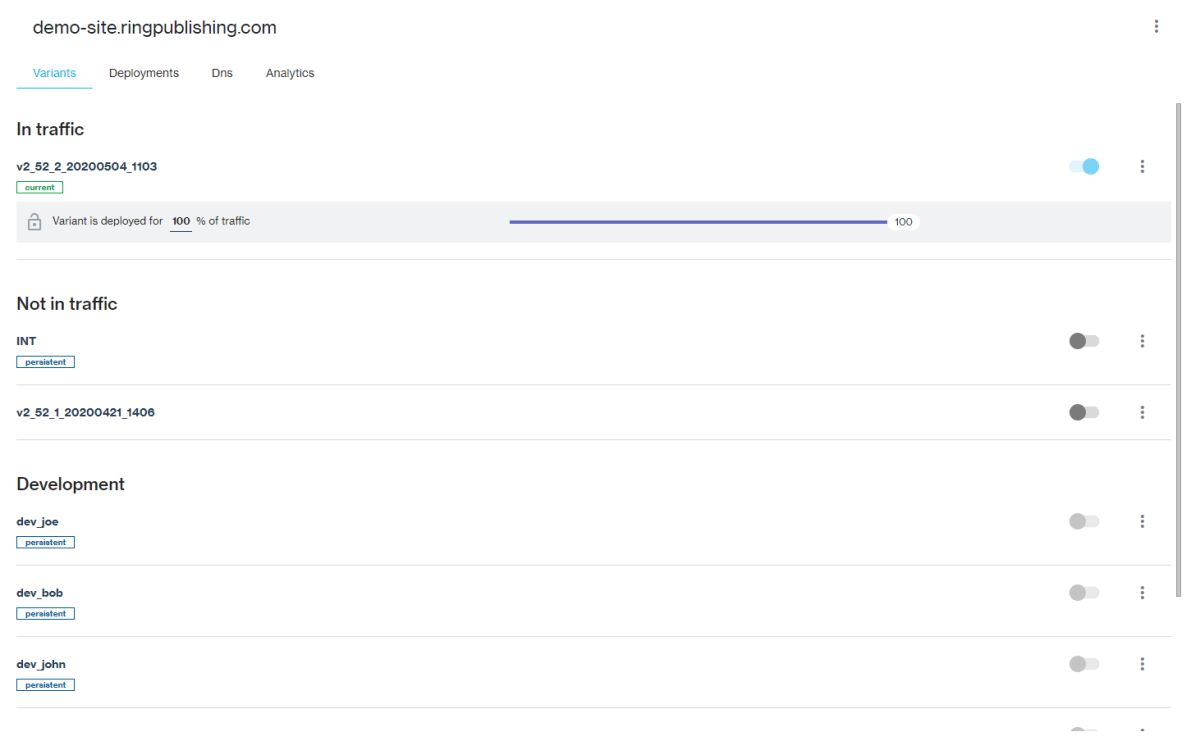Click the dev_joe variant name
1200x741 pixels.
38,521
